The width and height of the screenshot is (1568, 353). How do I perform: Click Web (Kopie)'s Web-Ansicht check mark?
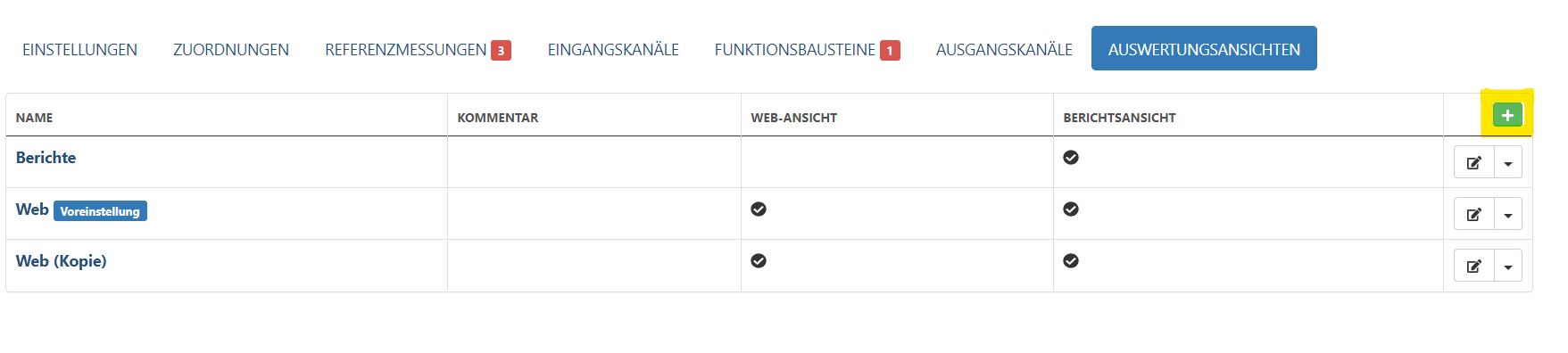[x=759, y=260]
